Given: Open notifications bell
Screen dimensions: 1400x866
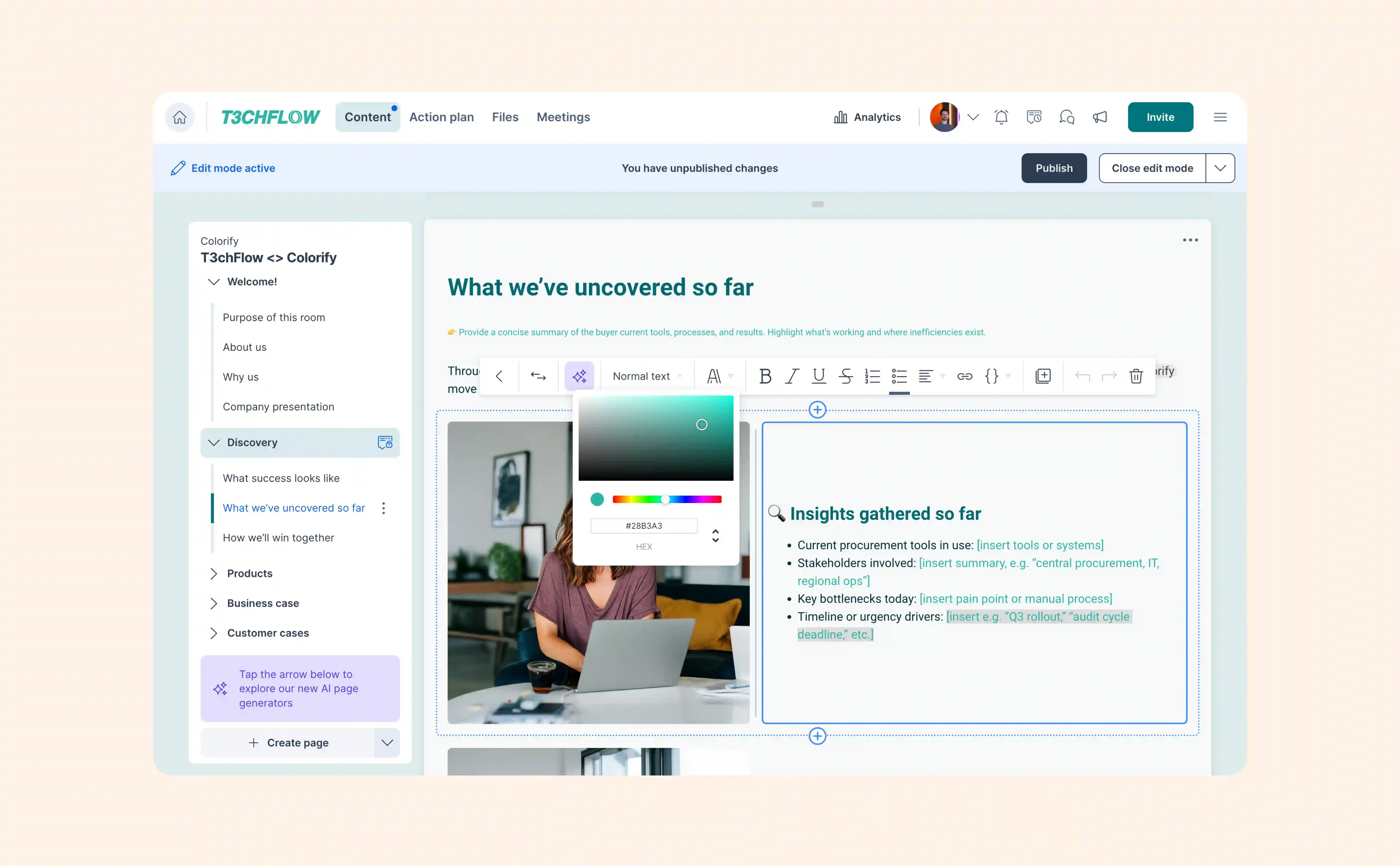Looking at the screenshot, I should [1001, 117].
